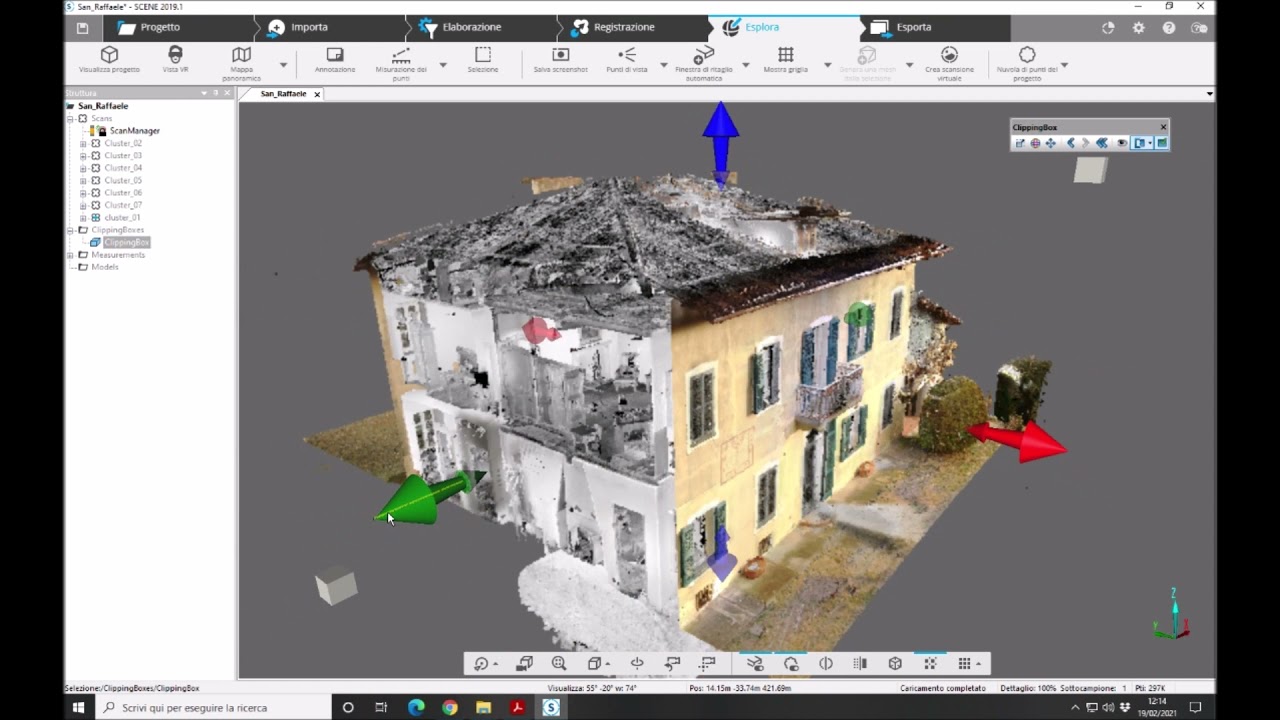Click the perspective cube icon in bottom toolbar
1280x720 pixels.
click(x=594, y=664)
